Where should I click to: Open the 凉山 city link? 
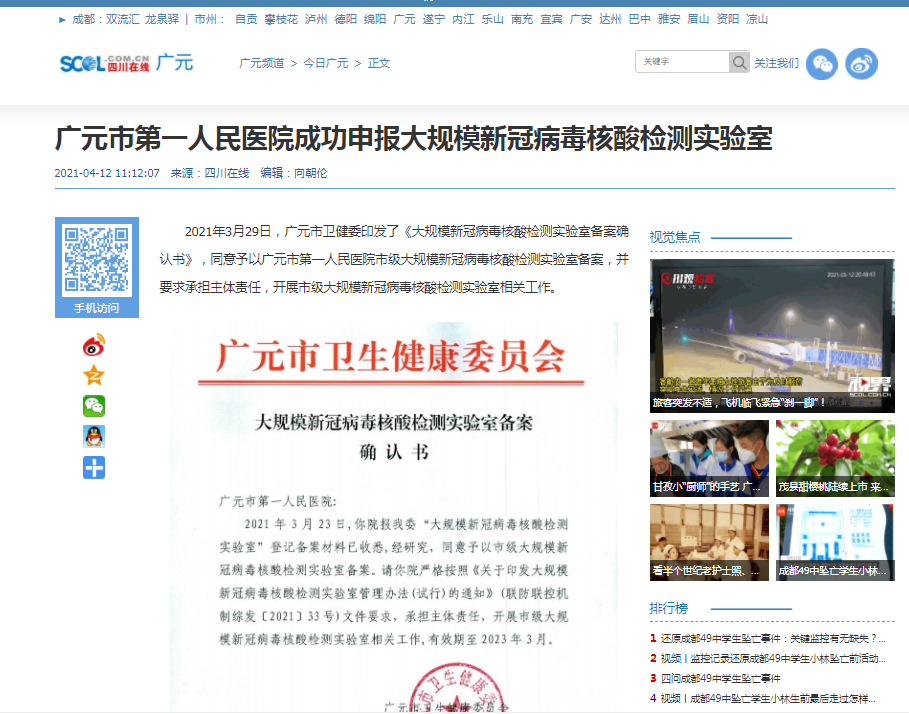tap(757, 19)
